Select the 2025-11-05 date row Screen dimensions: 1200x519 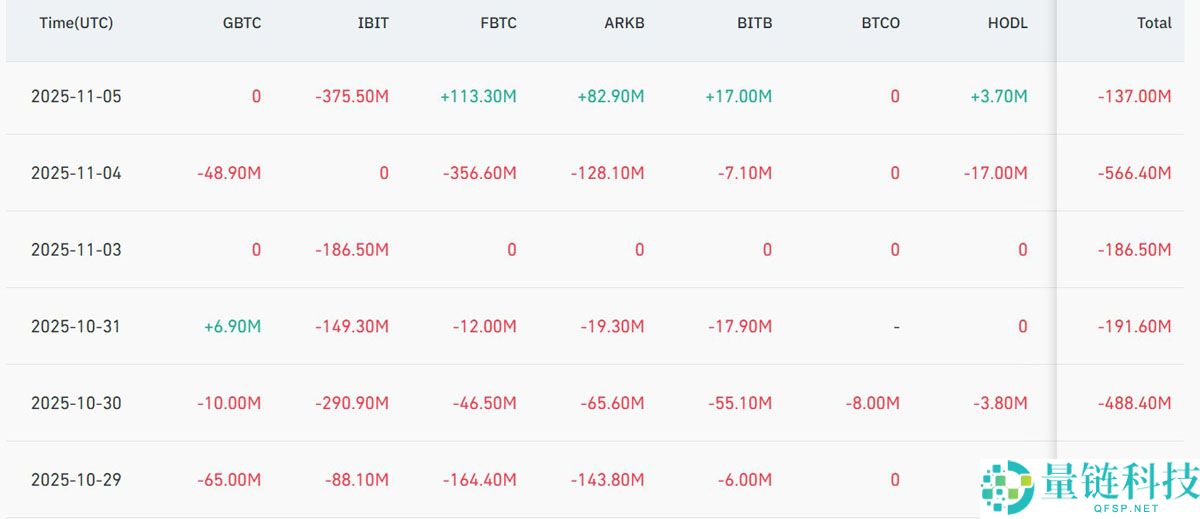[x=76, y=97]
